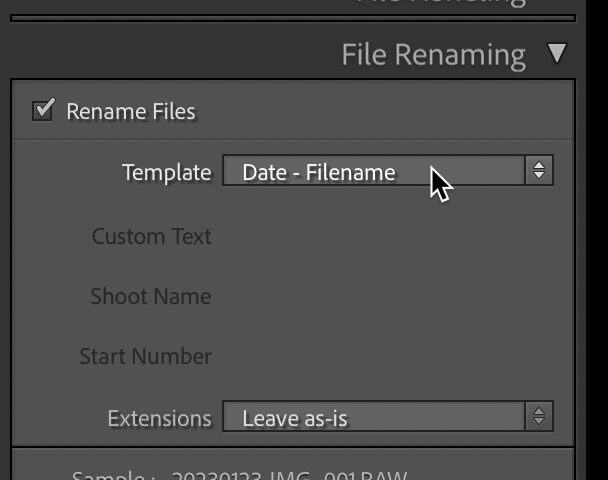608x480 pixels.
Task: Click the sample filename preview text
Action: [x=289, y=474]
